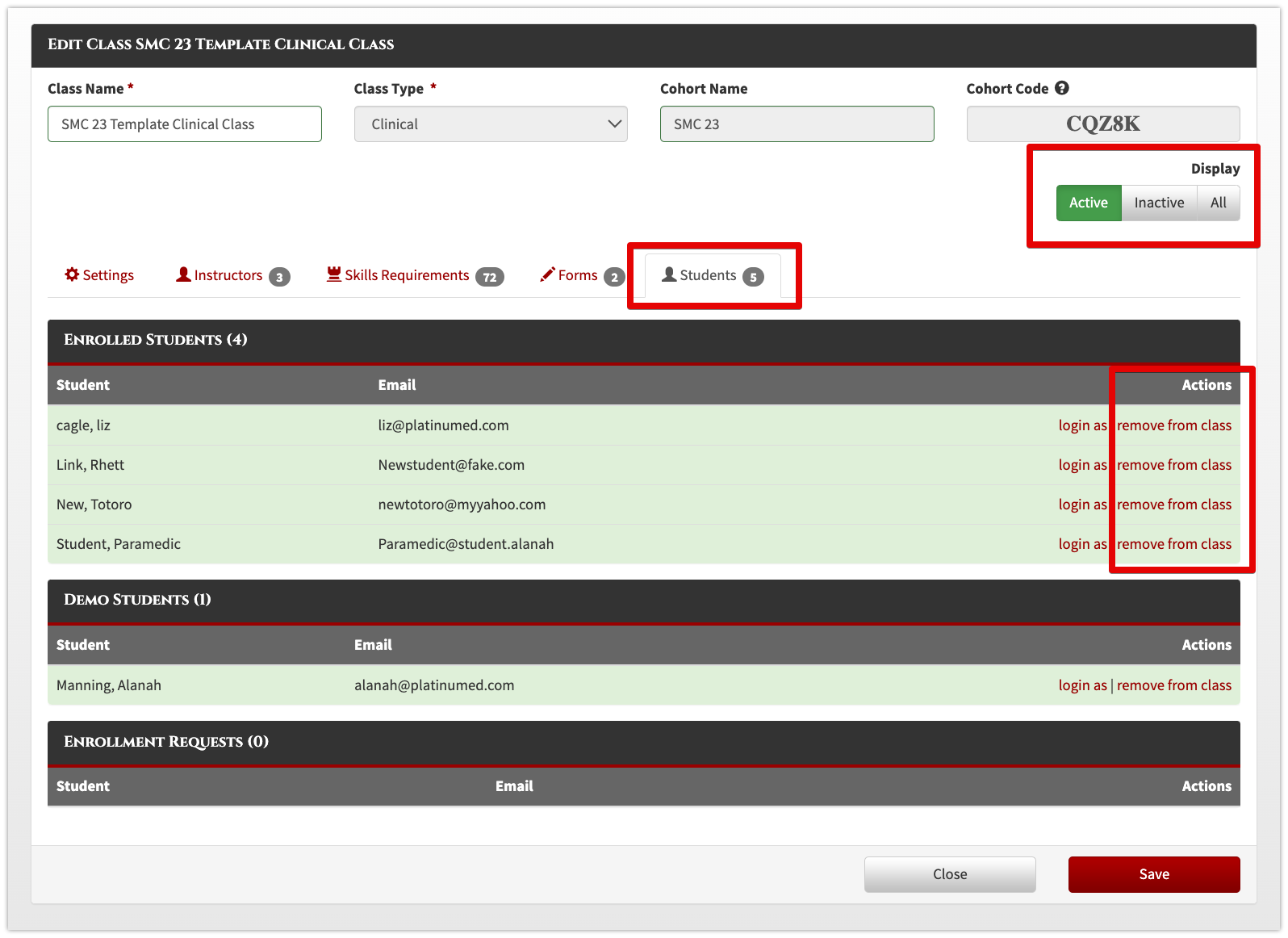Click the email Paramedic@student.alanah

(466, 544)
